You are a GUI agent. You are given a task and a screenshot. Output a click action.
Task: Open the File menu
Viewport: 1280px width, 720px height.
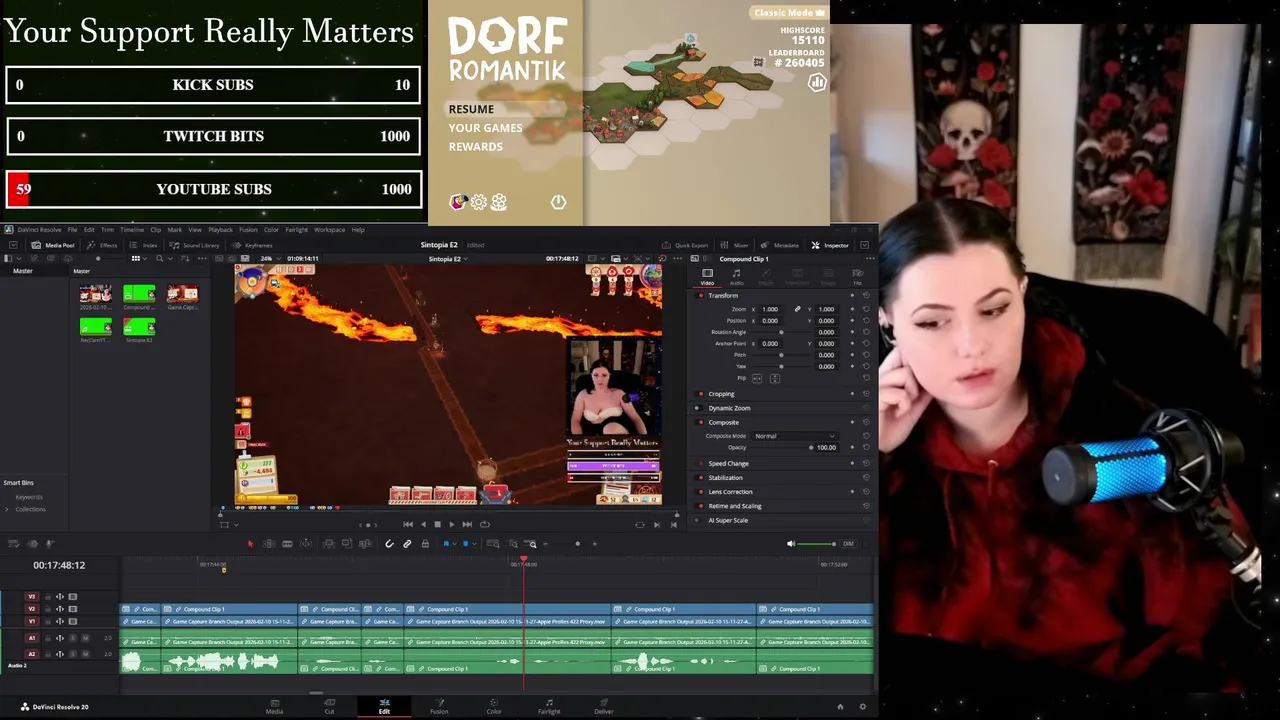72,230
